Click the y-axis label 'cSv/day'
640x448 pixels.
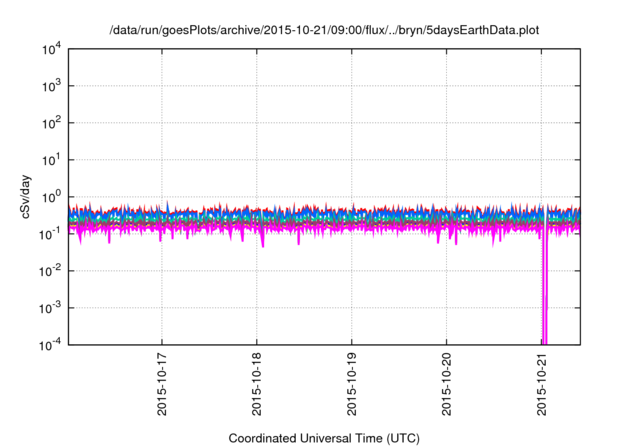25,197
